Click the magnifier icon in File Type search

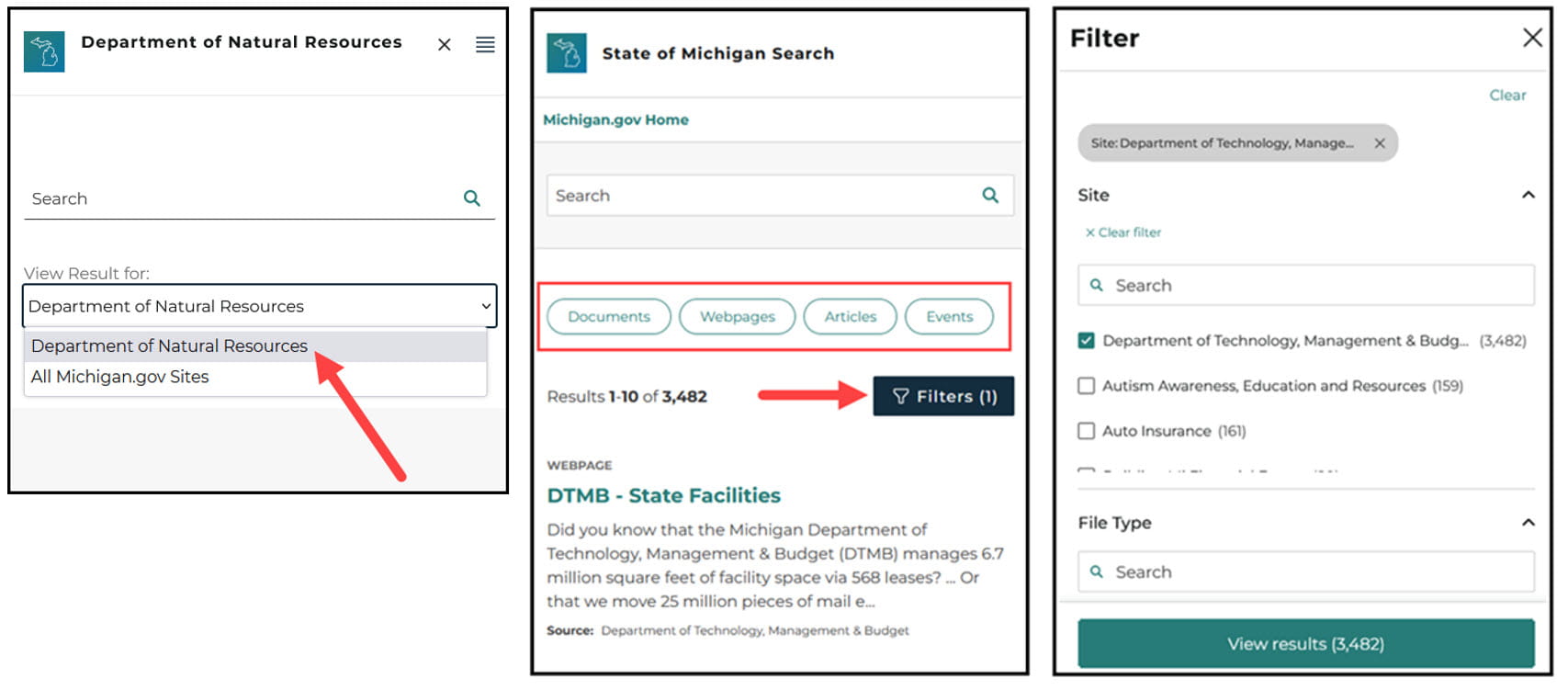1096,571
